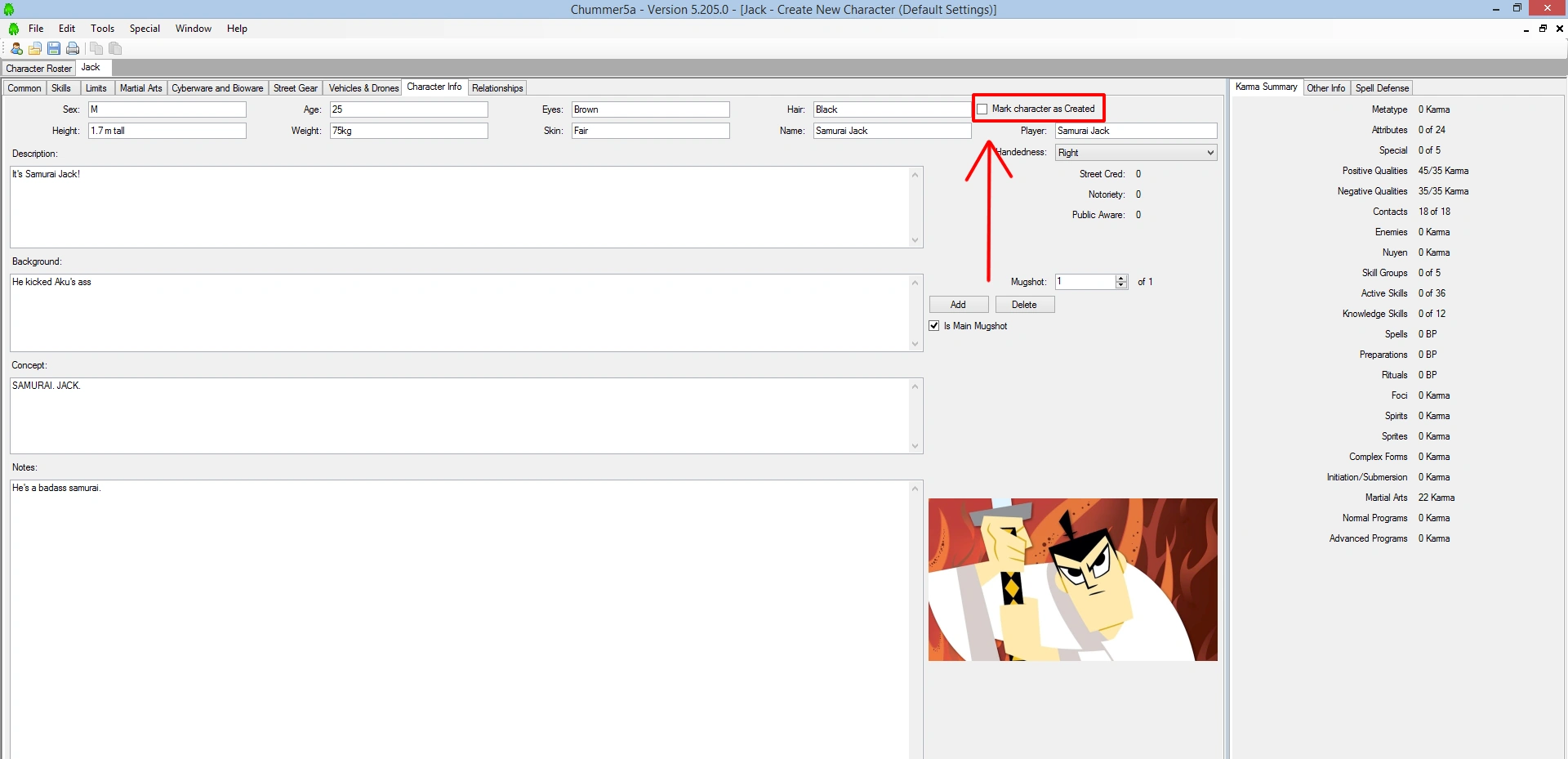Viewport: 1568px width, 759px height.
Task: Click the Copy toolbar icon
Action: pyautogui.click(x=96, y=48)
